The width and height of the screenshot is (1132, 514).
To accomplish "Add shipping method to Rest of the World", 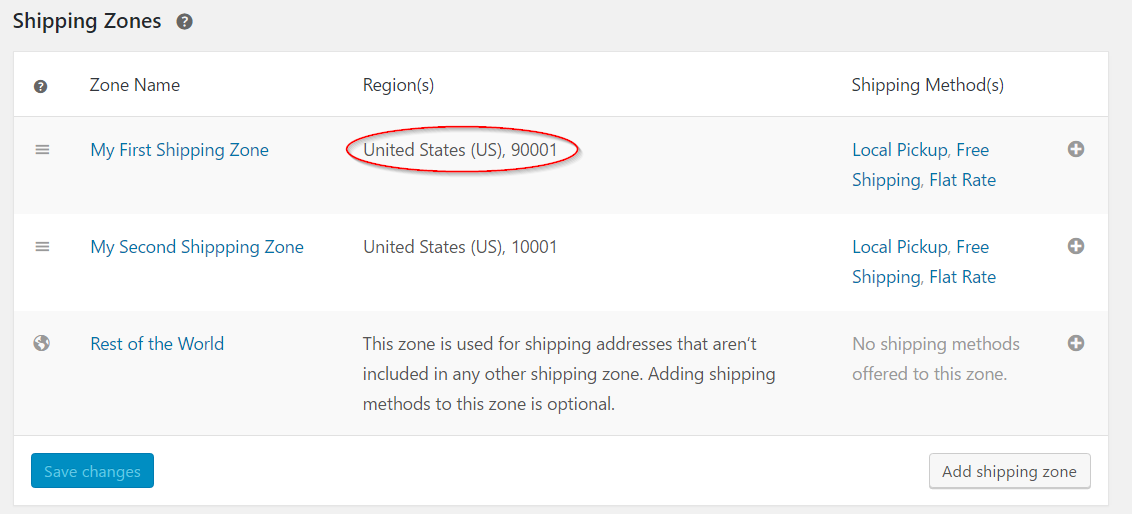I will [x=1076, y=343].
